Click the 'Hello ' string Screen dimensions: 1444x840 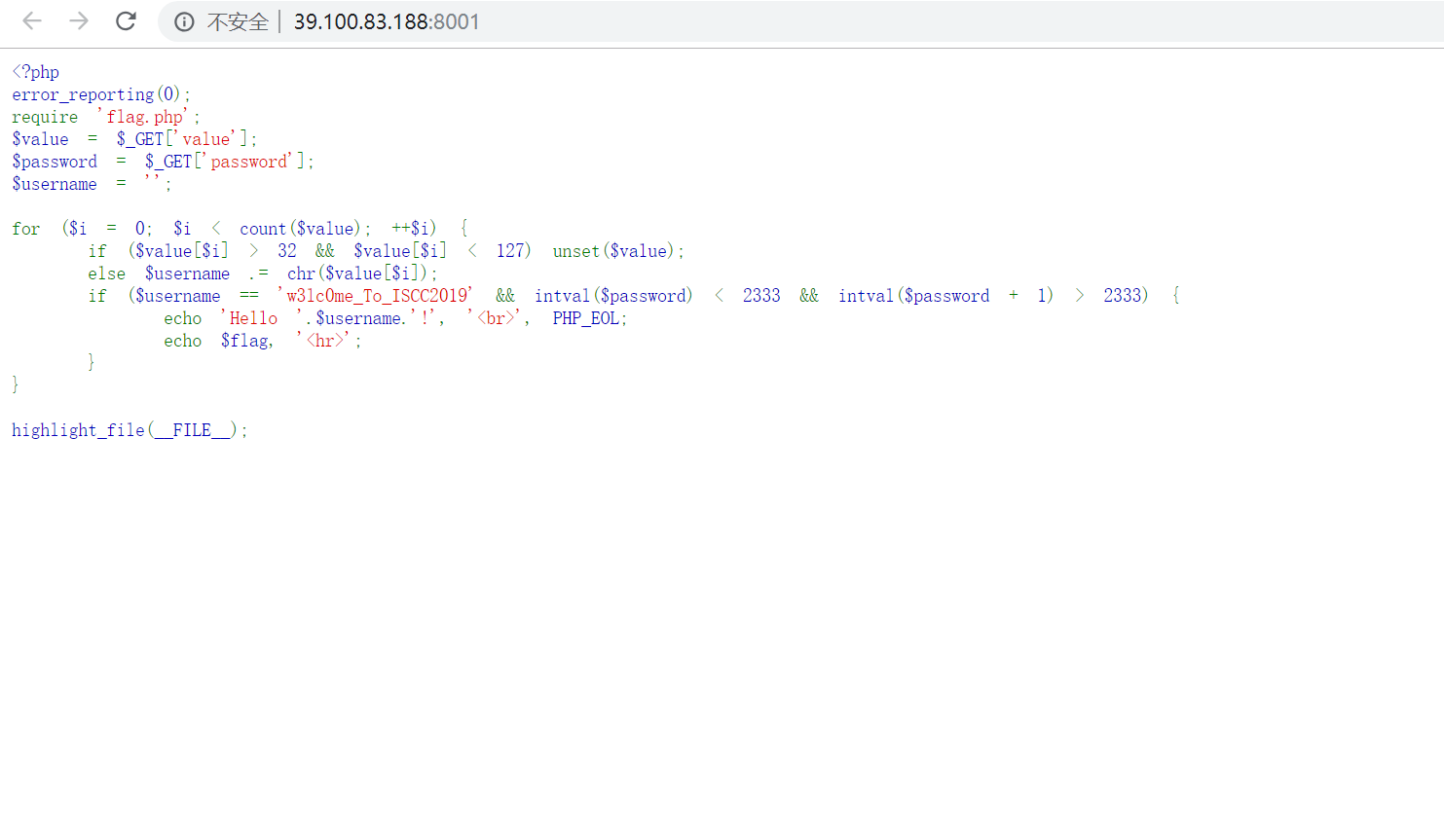[263, 318]
